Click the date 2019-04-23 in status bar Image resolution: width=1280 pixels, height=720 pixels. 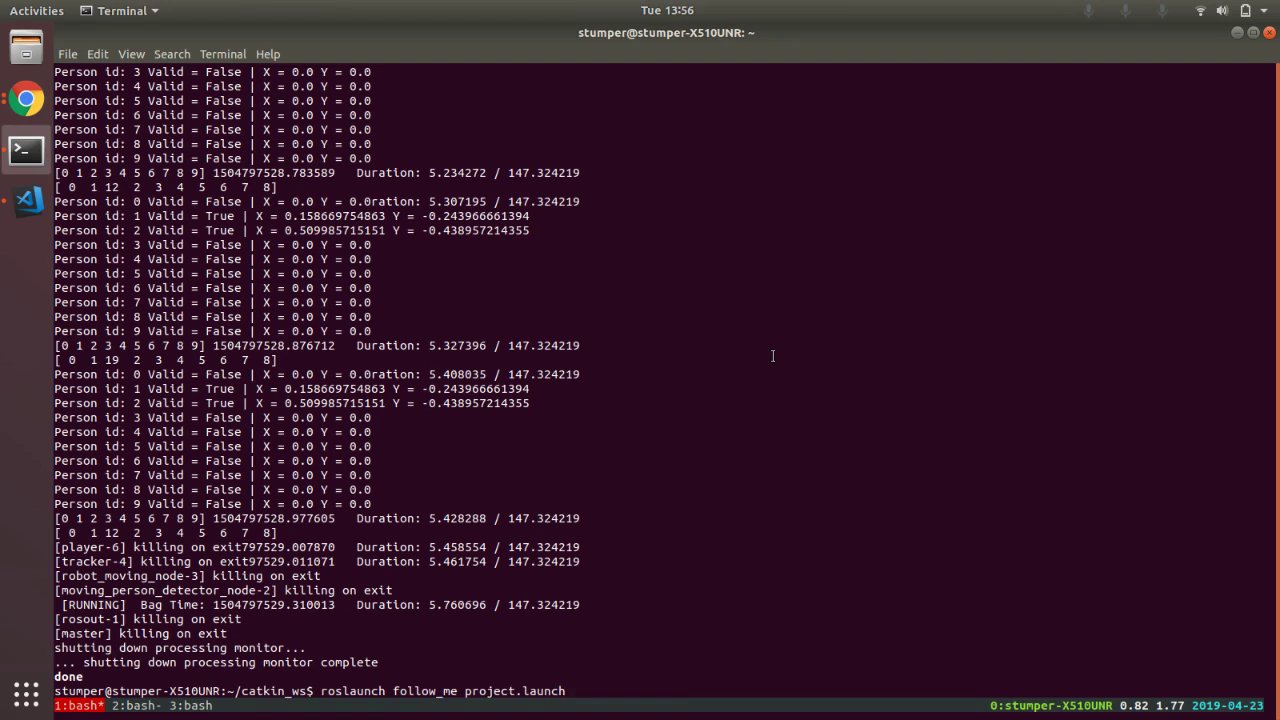click(1227, 706)
